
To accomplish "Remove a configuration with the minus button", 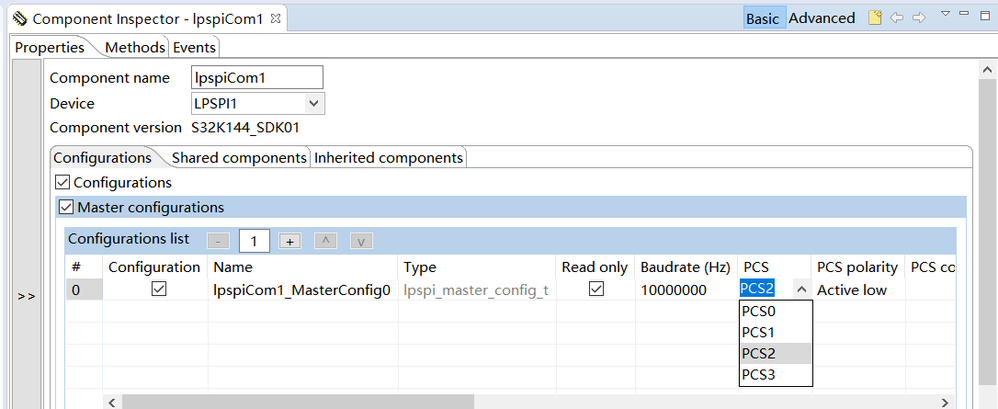I will pyautogui.click(x=220, y=241).
